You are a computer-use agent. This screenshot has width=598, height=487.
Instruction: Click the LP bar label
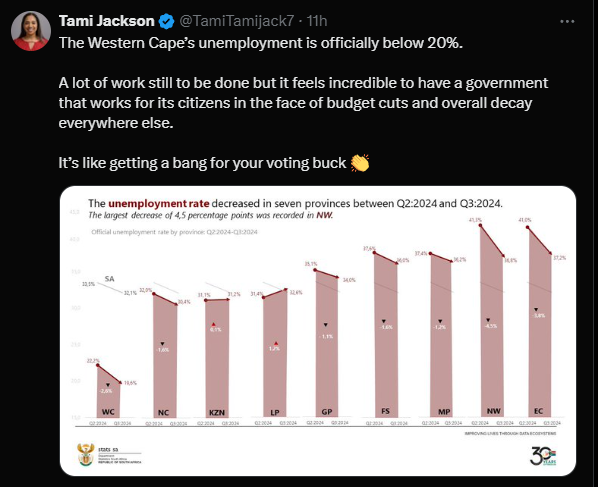(x=275, y=412)
